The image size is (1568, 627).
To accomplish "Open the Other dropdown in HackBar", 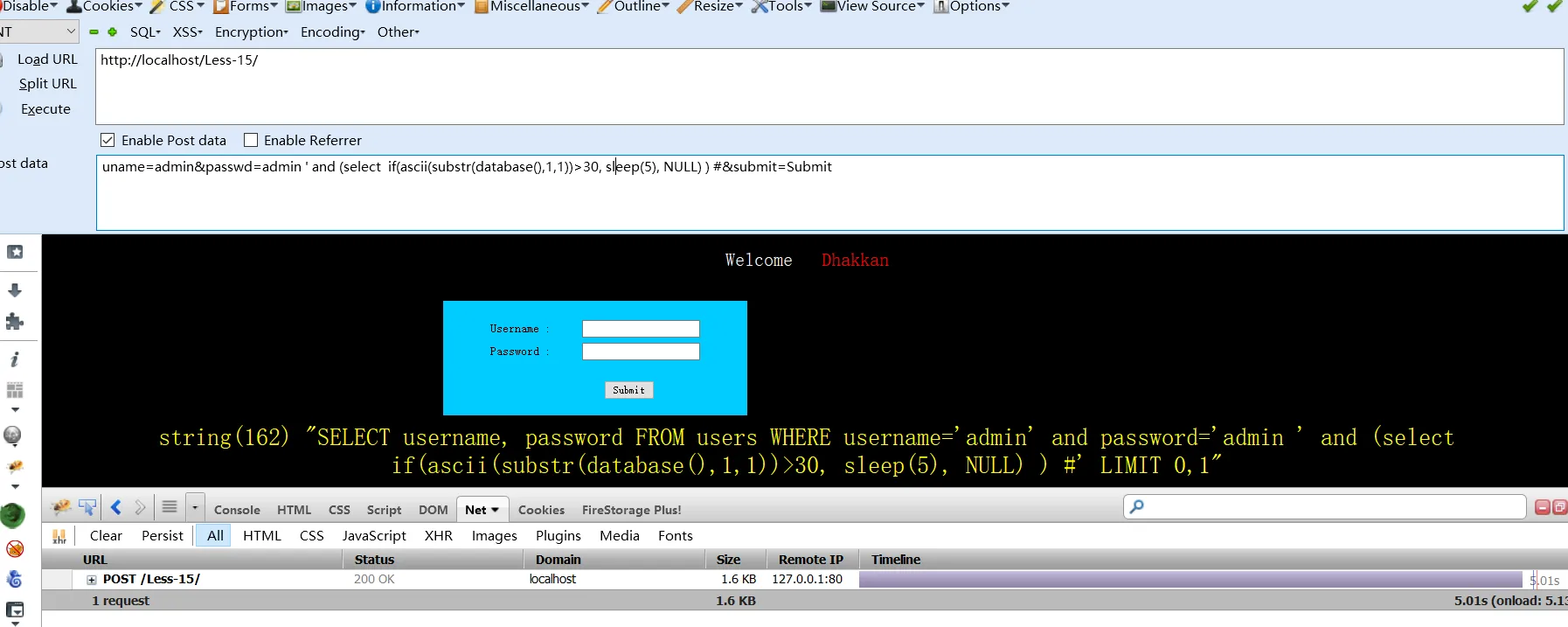I will [399, 32].
